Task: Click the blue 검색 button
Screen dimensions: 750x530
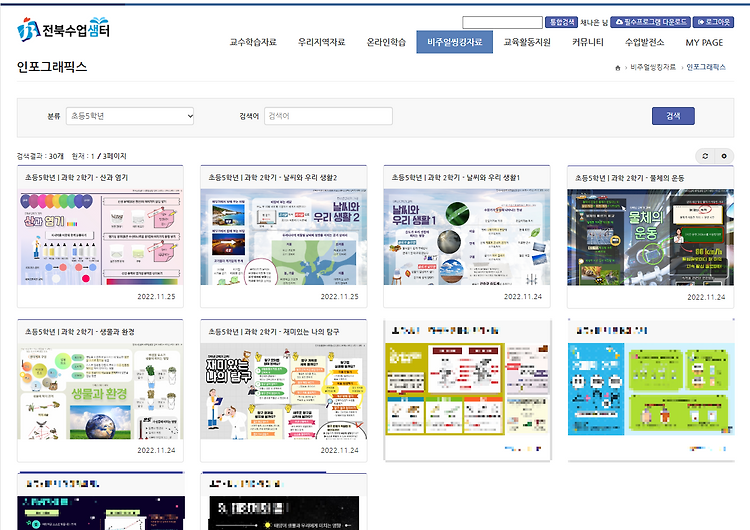Action: click(673, 116)
